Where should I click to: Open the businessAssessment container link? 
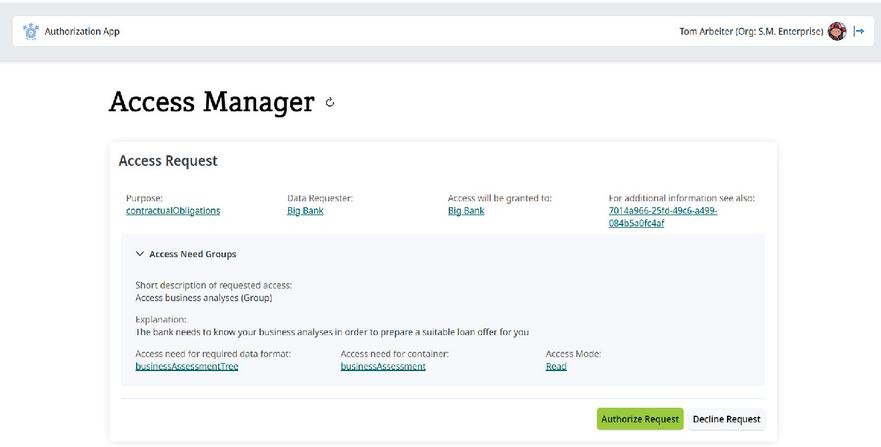383,366
